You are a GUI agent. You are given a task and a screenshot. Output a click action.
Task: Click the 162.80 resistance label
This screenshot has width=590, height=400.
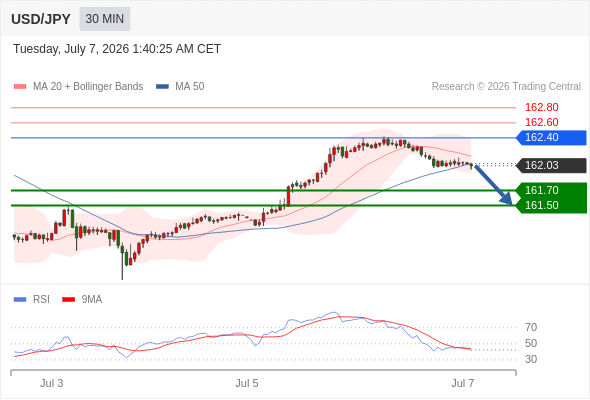pyautogui.click(x=541, y=108)
